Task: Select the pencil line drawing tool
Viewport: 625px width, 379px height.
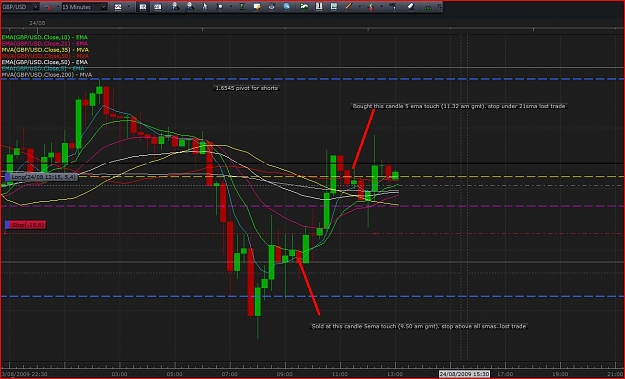Action: pos(349,7)
